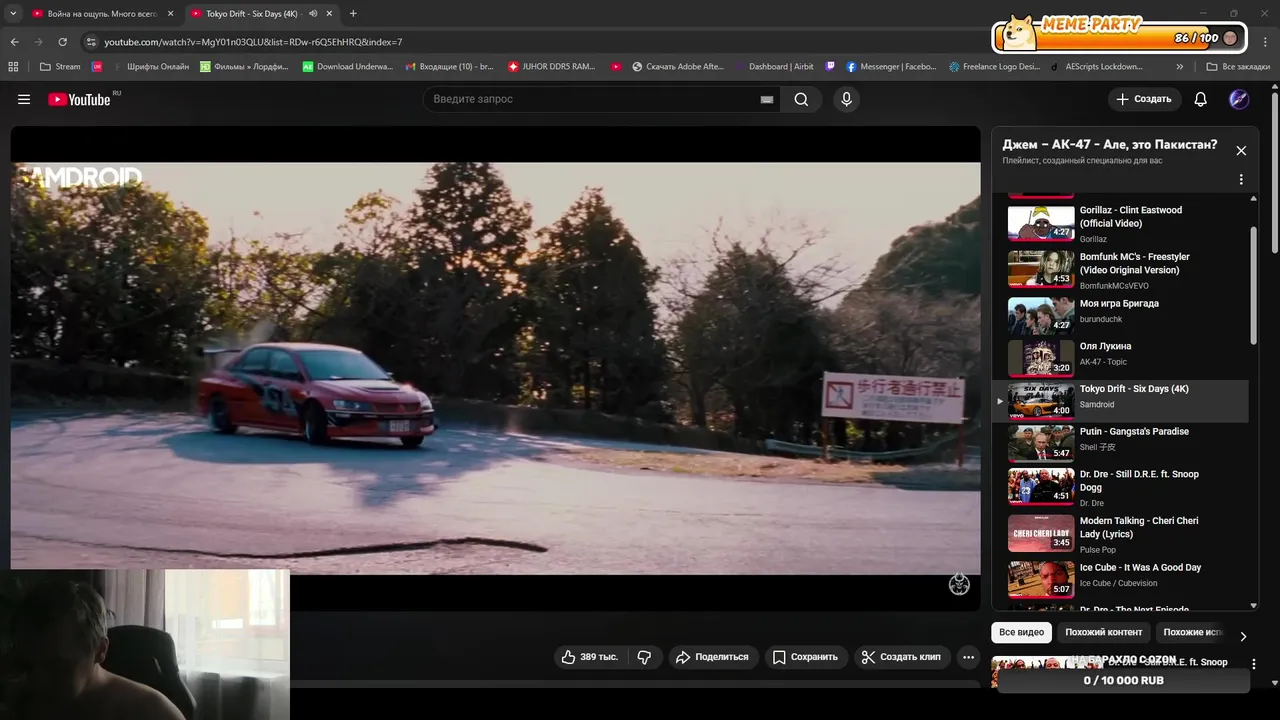Open the notifications bell

pos(1201,99)
